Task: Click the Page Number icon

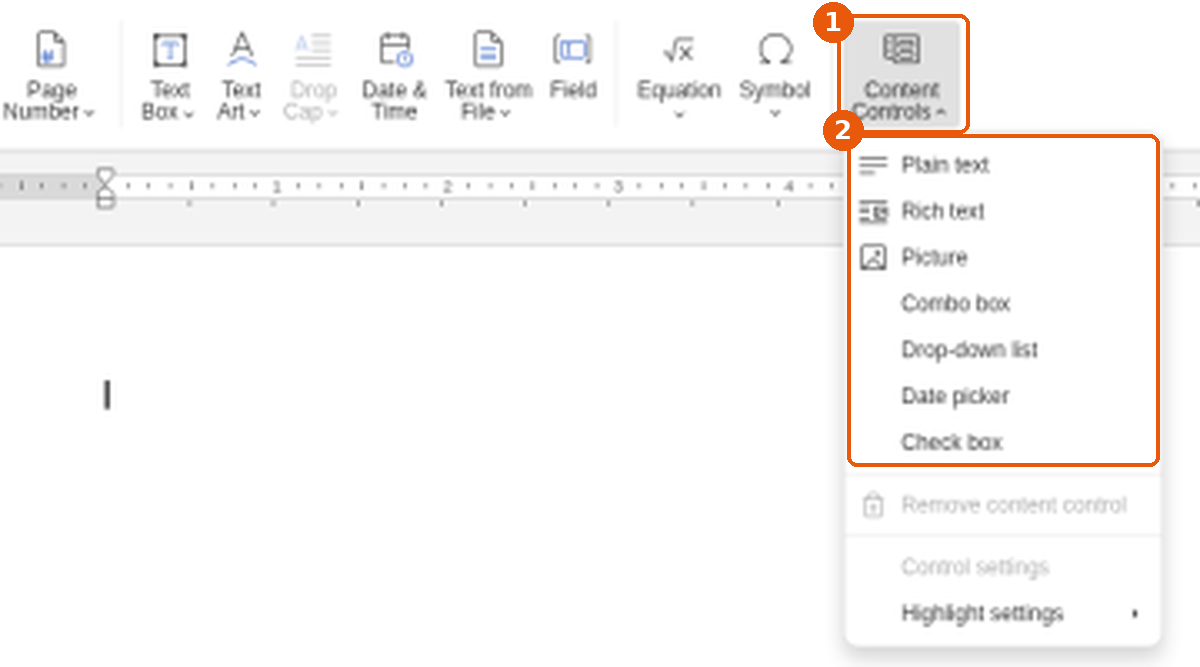Action: click(x=50, y=49)
